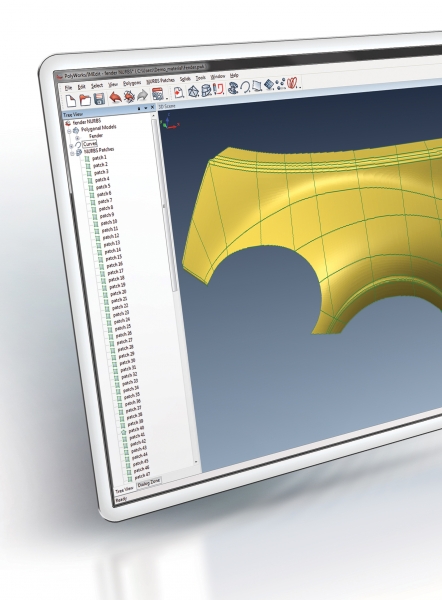Expand the Curves tree node
442x600 pixels.
pos(71,146)
